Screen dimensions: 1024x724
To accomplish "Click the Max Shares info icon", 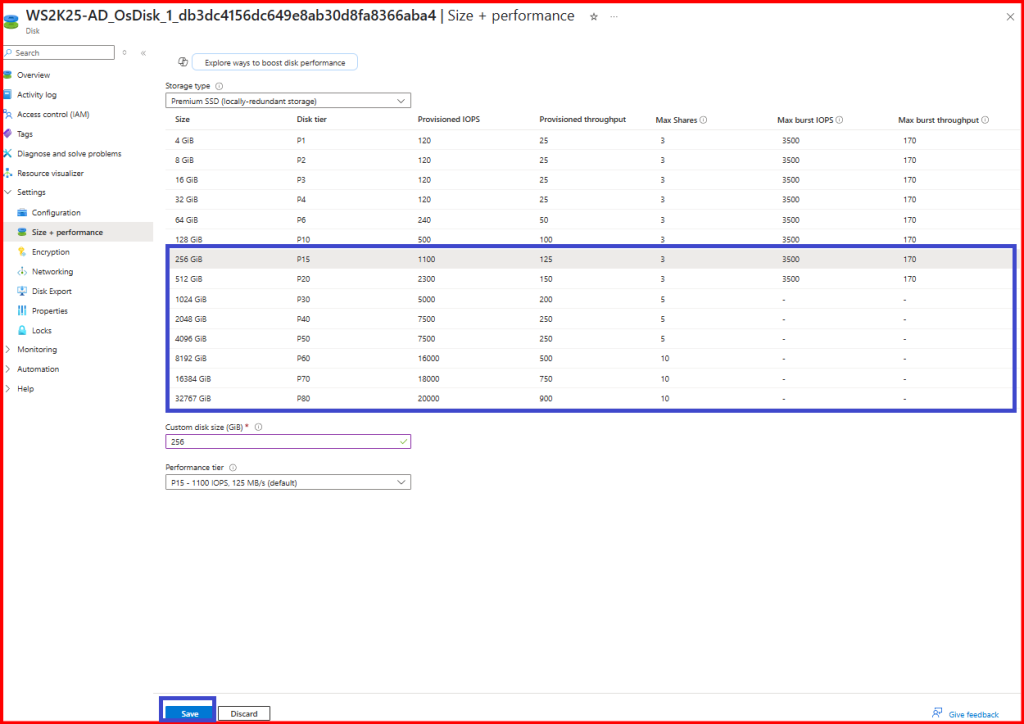I will (704, 120).
